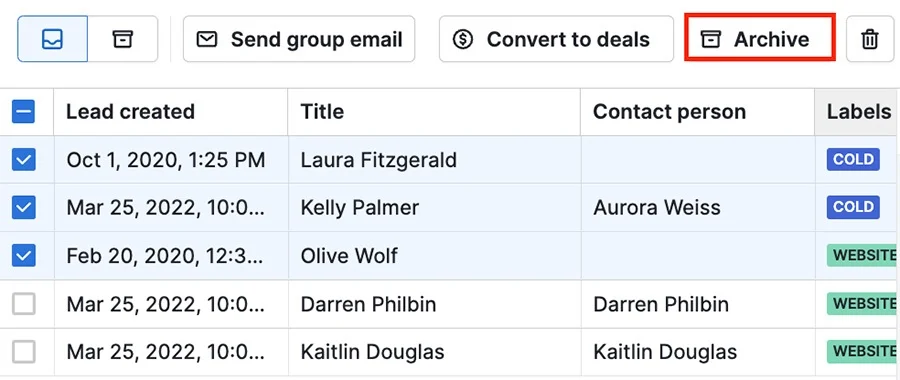The width and height of the screenshot is (900, 380).
Task: Switch to the leads inbox view icon
Action: (x=53, y=39)
